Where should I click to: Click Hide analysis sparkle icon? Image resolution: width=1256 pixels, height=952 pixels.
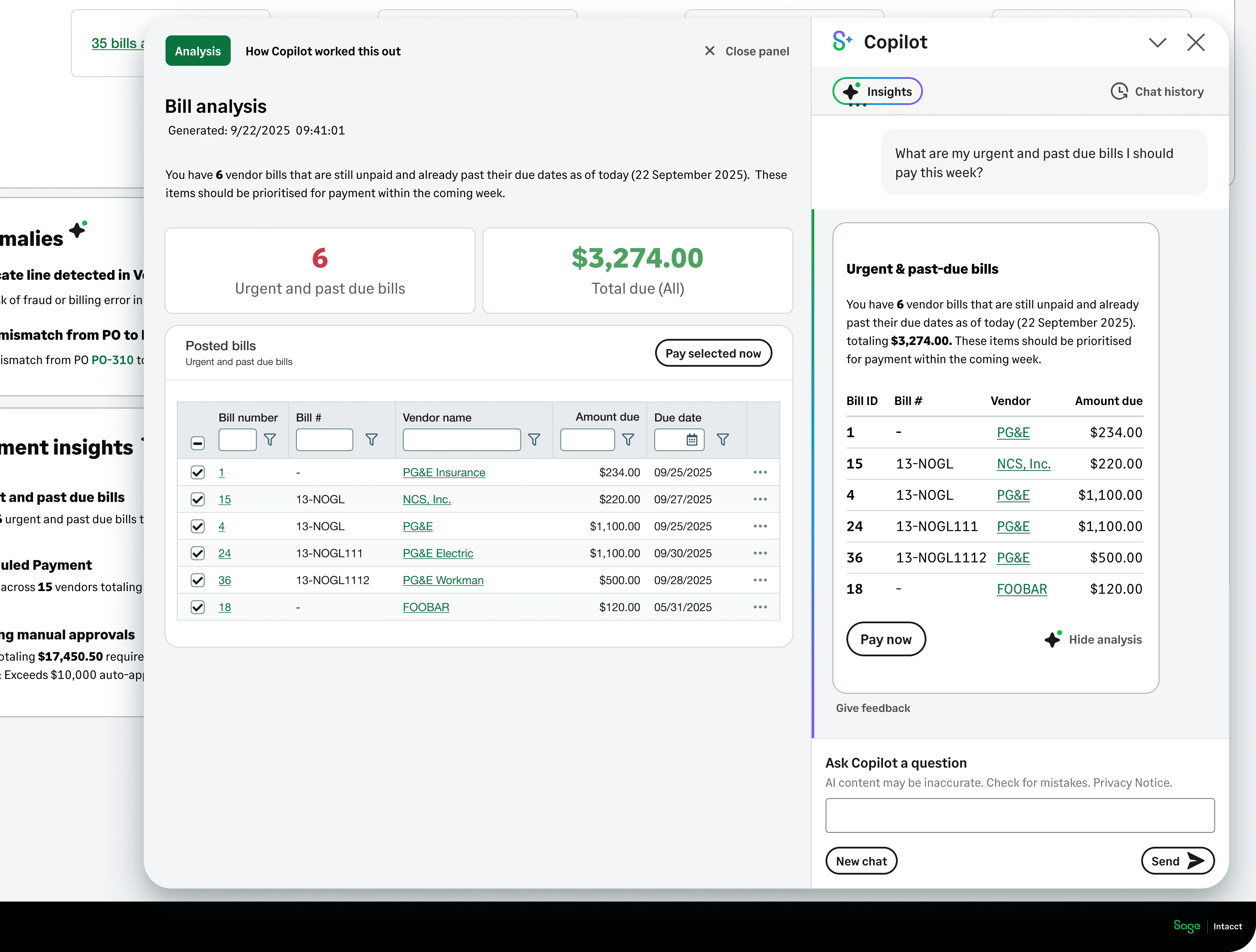coord(1052,639)
